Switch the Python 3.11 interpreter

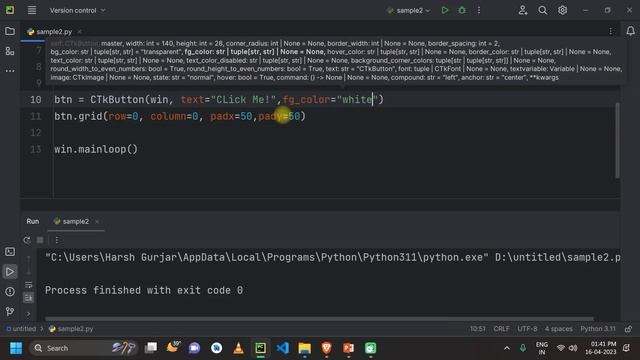(598, 329)
